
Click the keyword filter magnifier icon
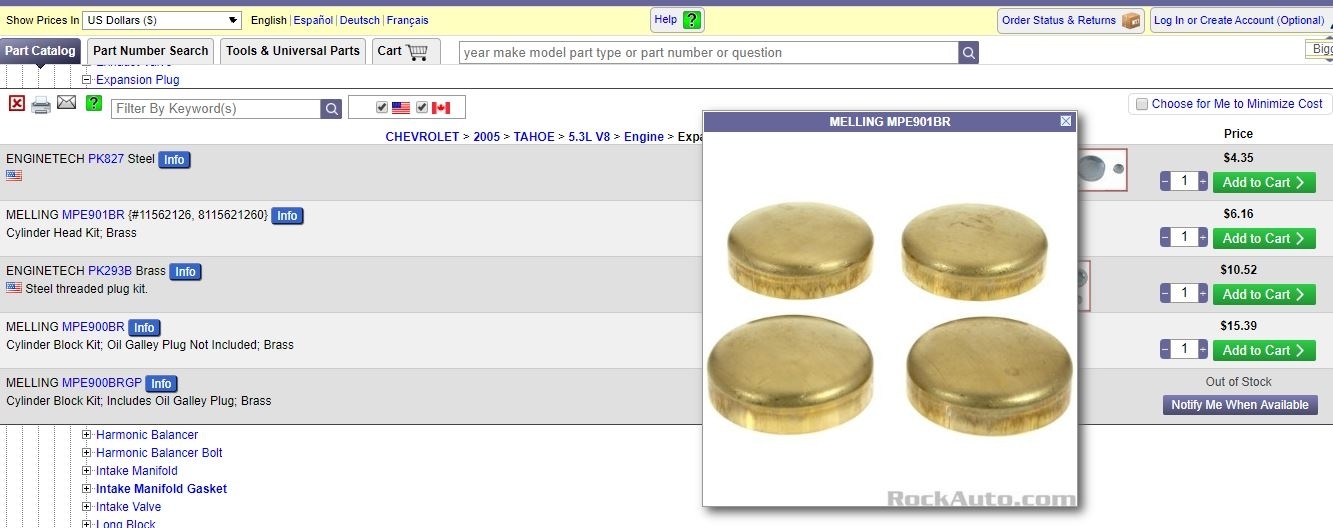click(331, 109)
